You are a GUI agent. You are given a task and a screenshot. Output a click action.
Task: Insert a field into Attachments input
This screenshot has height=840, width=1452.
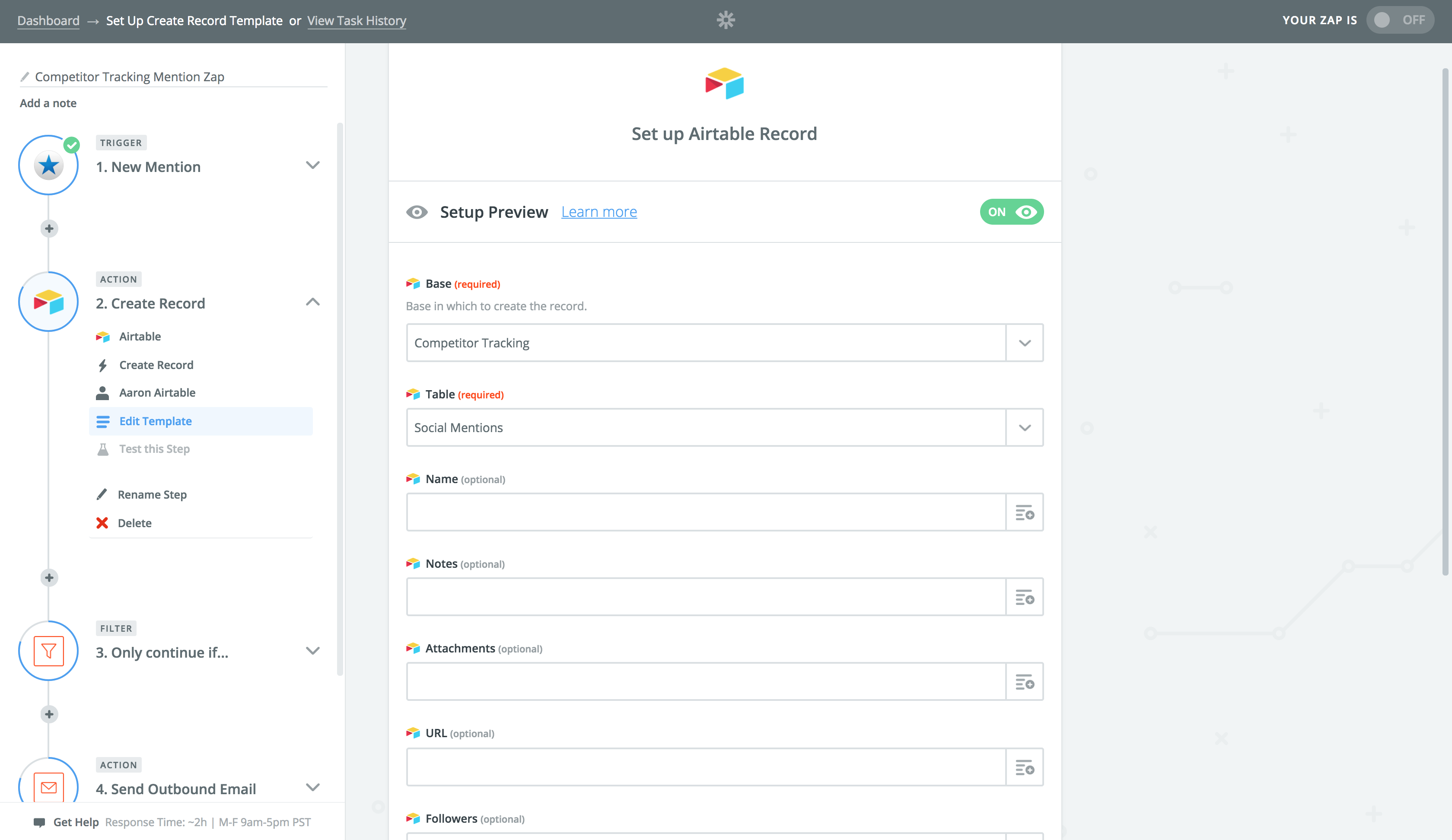pos(1025,681)
